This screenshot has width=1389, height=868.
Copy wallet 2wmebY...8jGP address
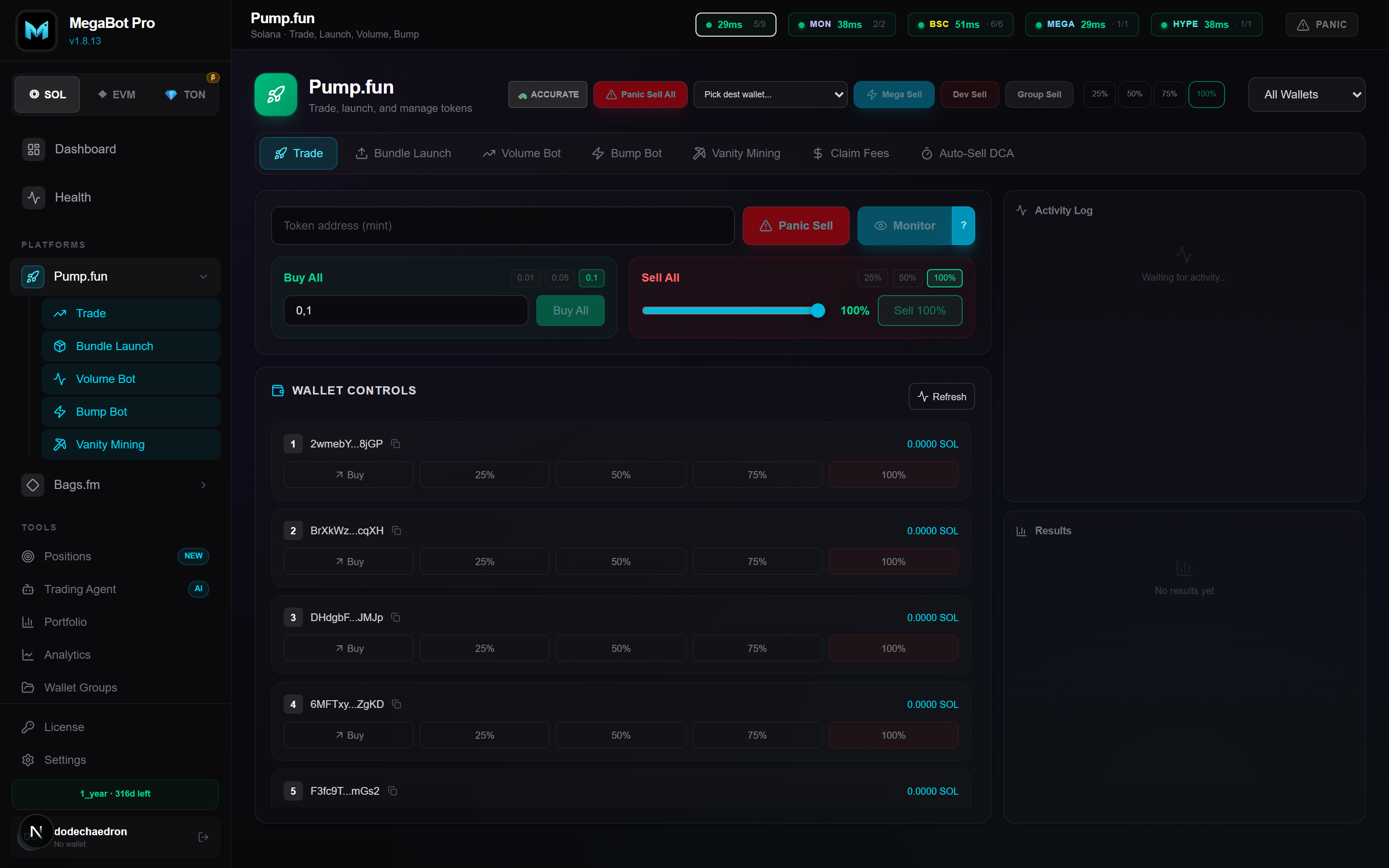click(x=395, y=444)
